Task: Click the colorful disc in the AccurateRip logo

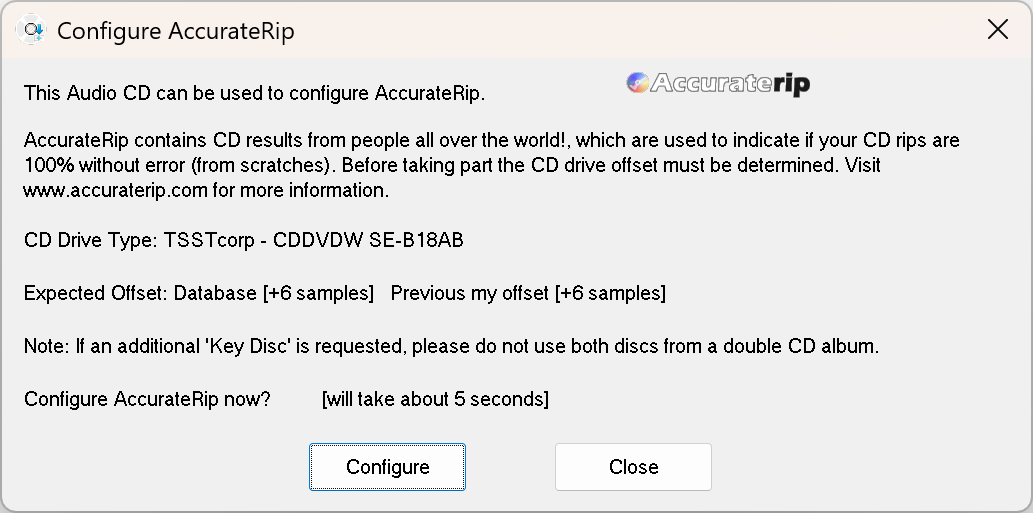Action: point(638,83)
